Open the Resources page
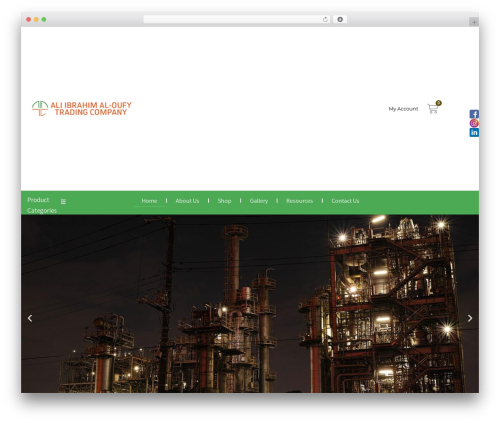The width and height of the screenshot is (500, 423). coord(299,201)
